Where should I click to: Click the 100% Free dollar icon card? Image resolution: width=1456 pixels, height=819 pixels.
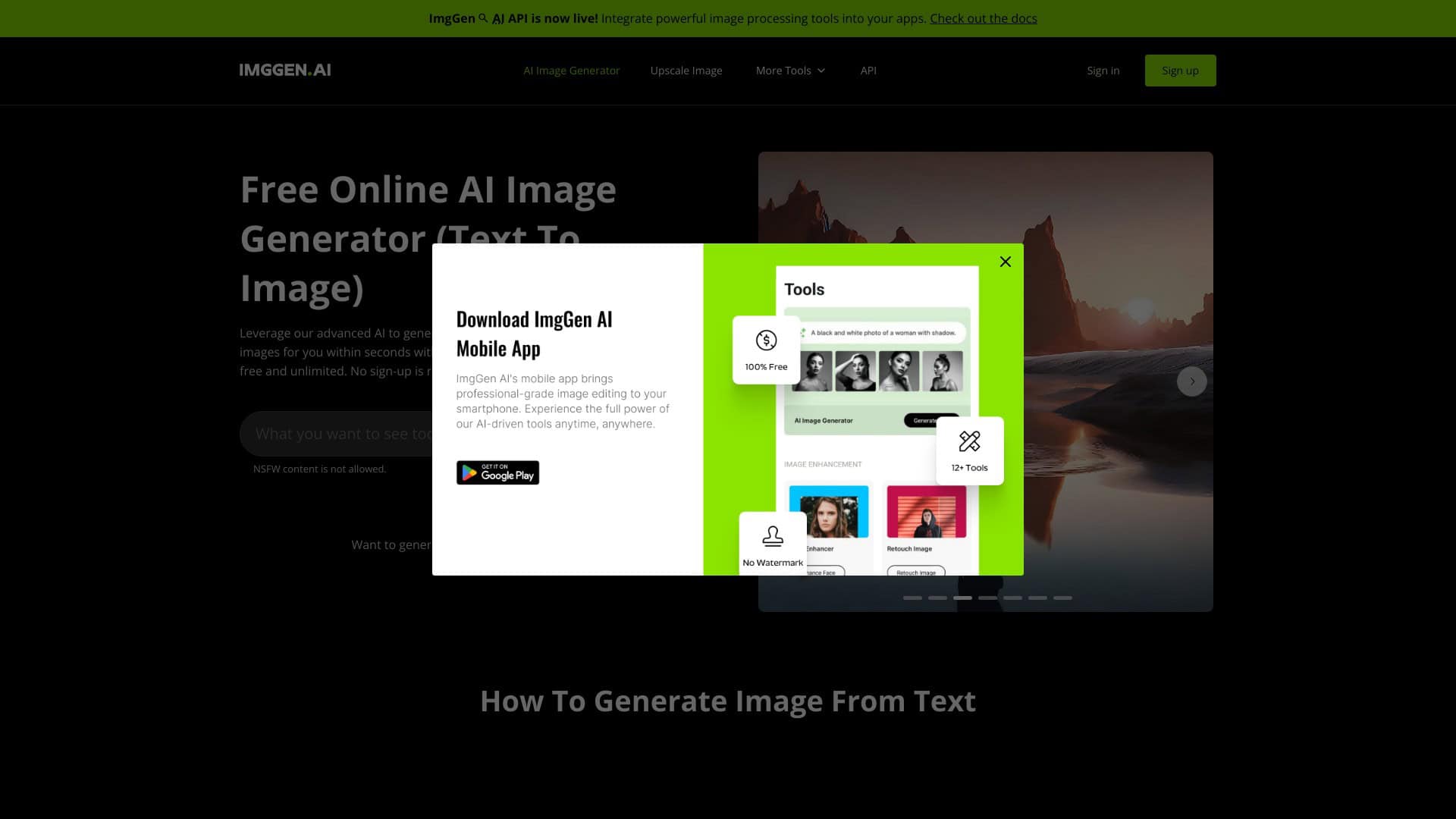766,350
